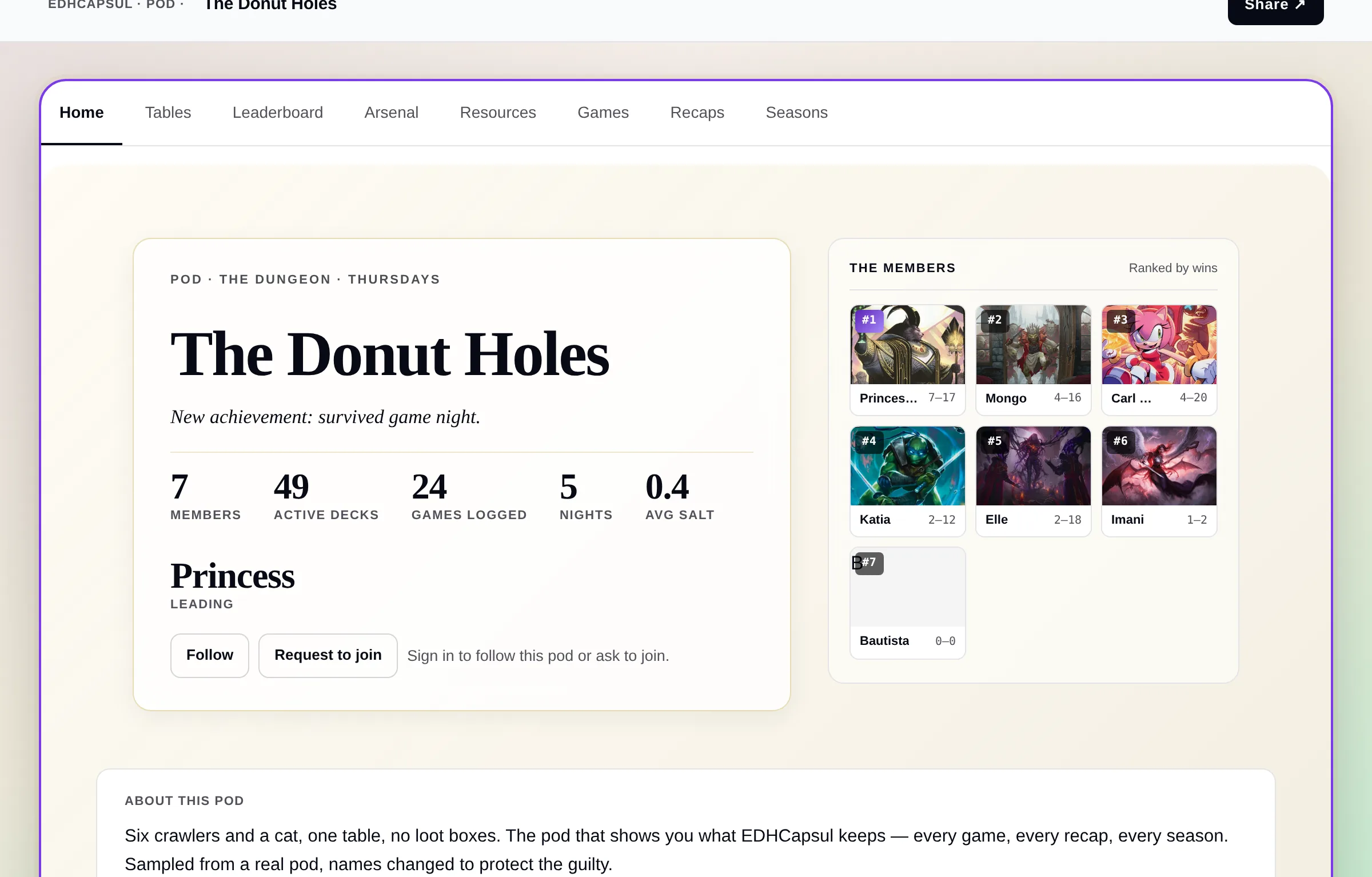Open the Resources tab
This screenshot has height=877, width=1372.
pos(498,113)
